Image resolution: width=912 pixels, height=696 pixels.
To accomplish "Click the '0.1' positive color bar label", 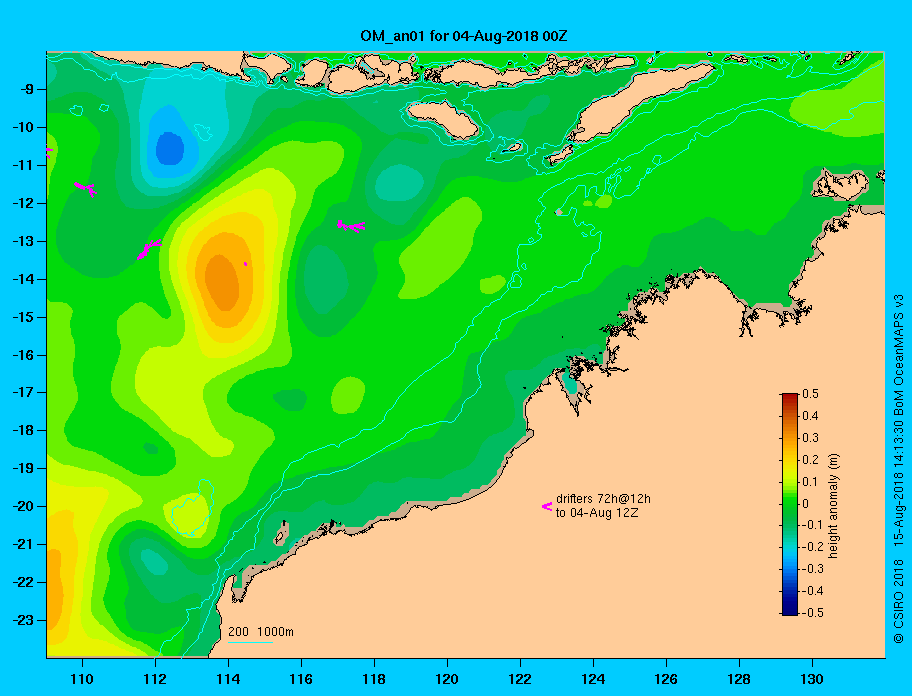I will coord(810,481).
